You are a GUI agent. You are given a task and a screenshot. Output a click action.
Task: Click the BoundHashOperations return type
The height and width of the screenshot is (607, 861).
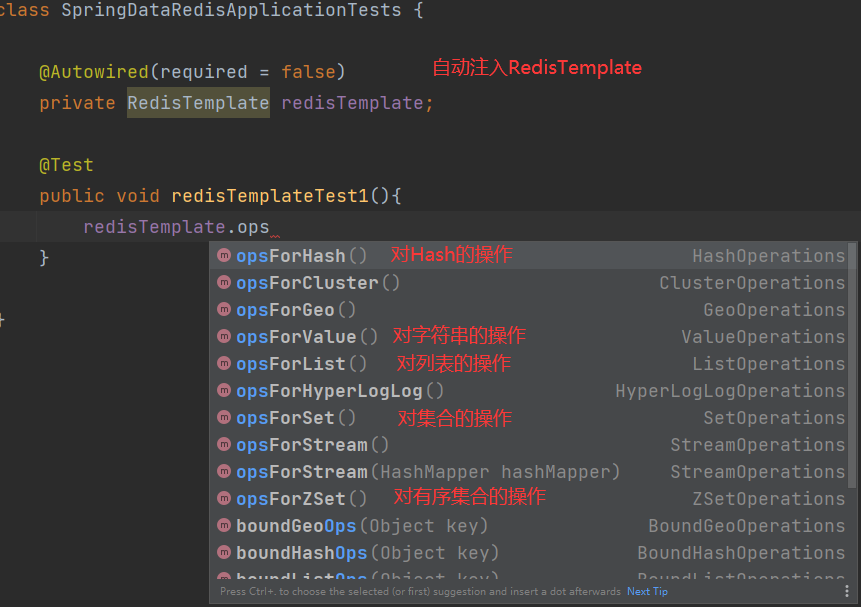coord(741,552)
